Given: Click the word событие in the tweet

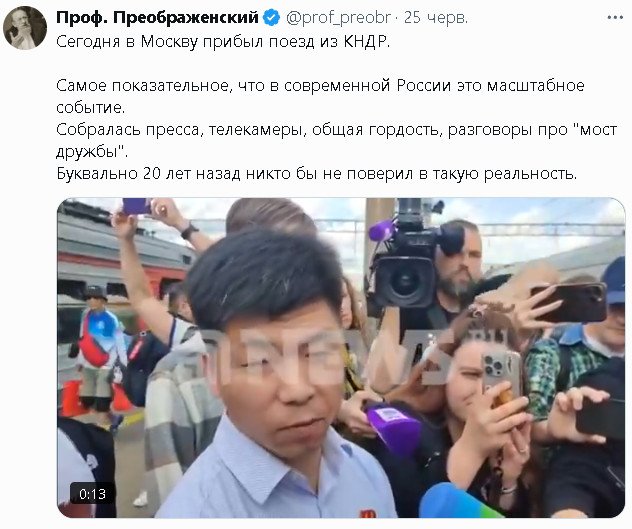Looking at the screenshot, I should tap(91, 108).
